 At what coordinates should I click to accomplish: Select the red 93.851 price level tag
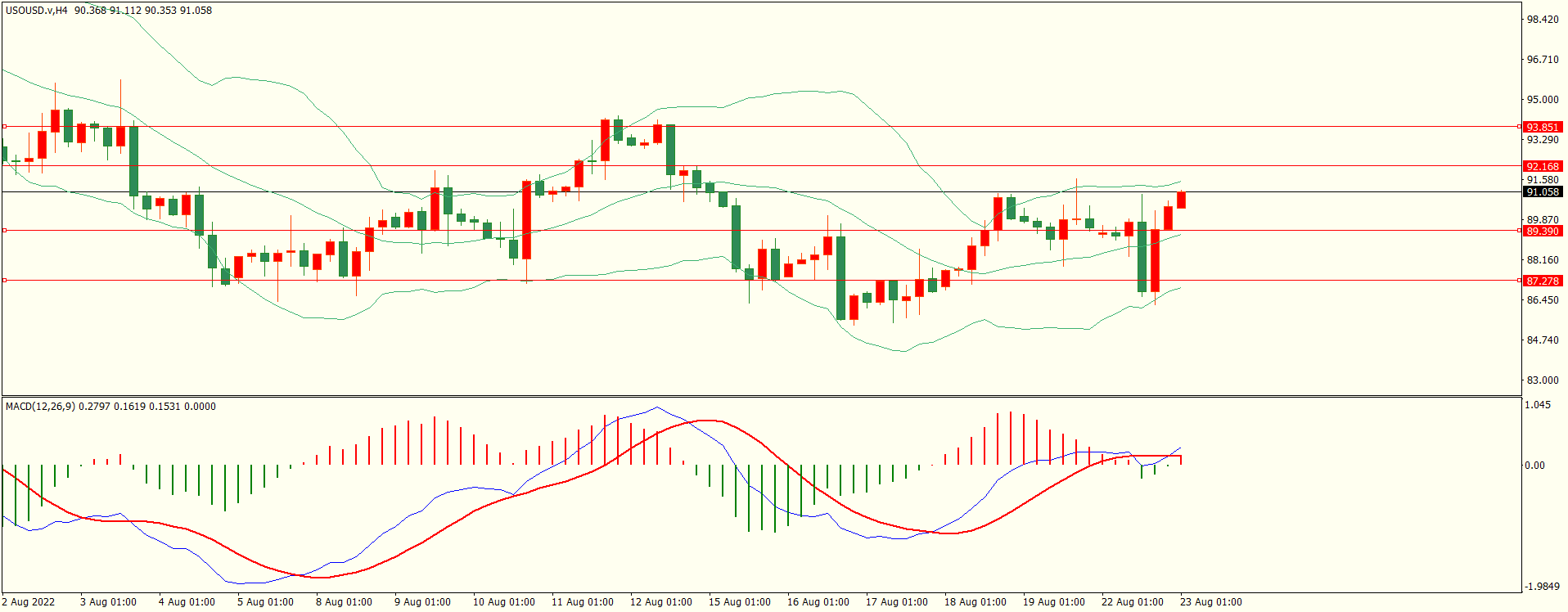1543,127
